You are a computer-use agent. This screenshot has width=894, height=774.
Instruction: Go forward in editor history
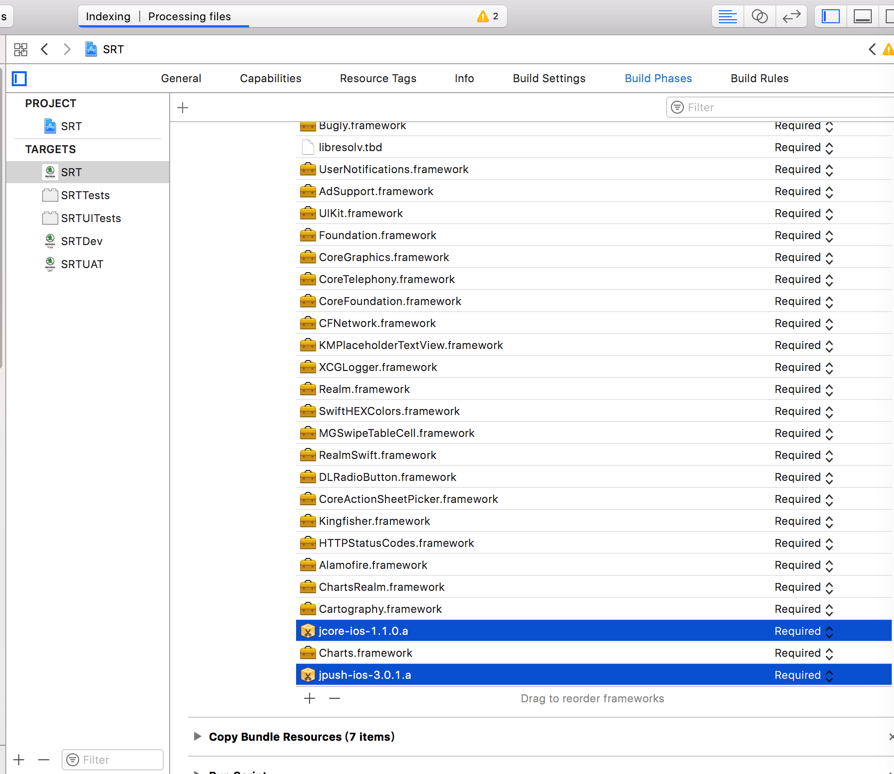click(x=67, y=50)
